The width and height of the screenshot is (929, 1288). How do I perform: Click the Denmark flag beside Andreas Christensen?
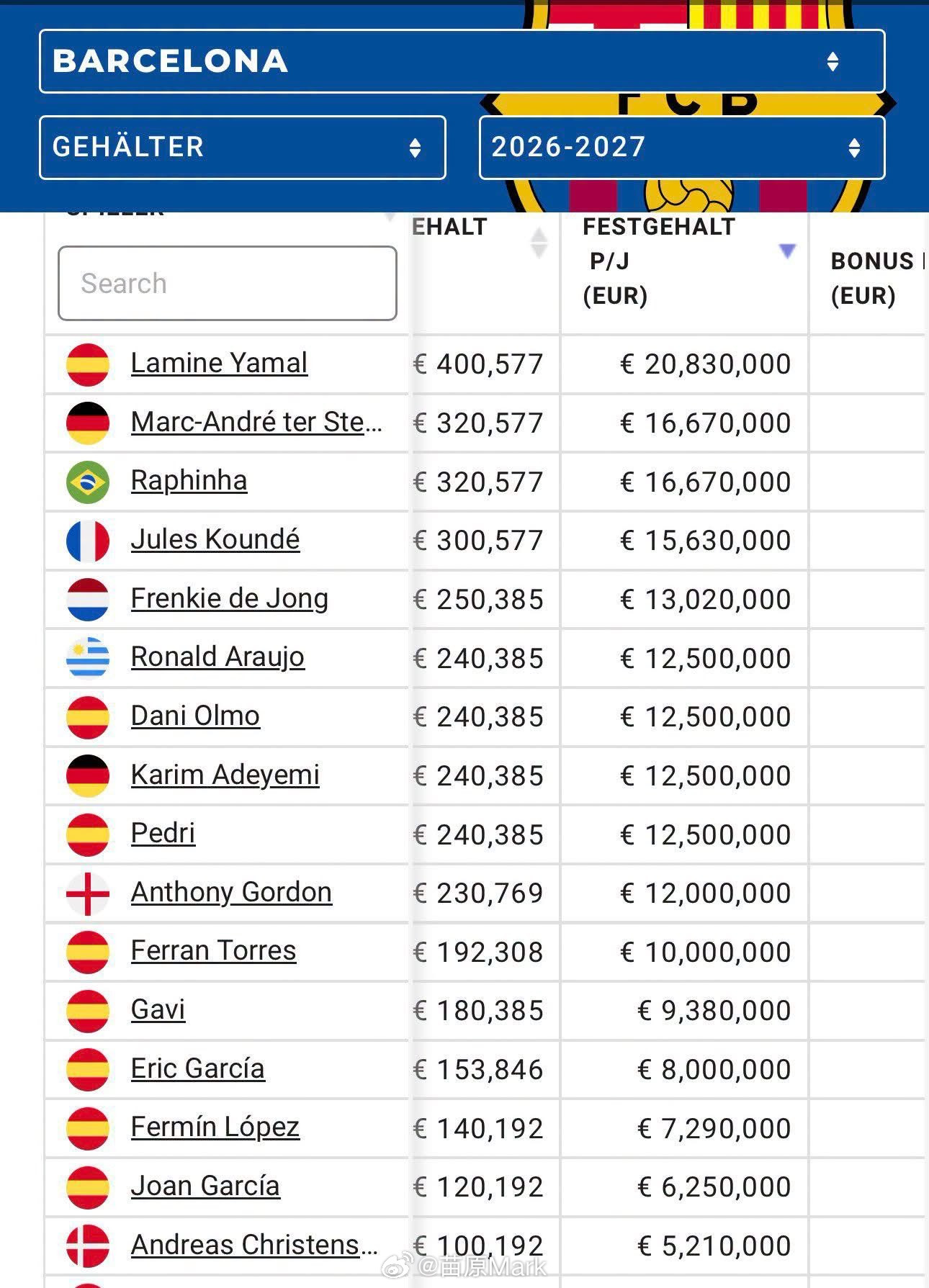[x=88, y=1246]
